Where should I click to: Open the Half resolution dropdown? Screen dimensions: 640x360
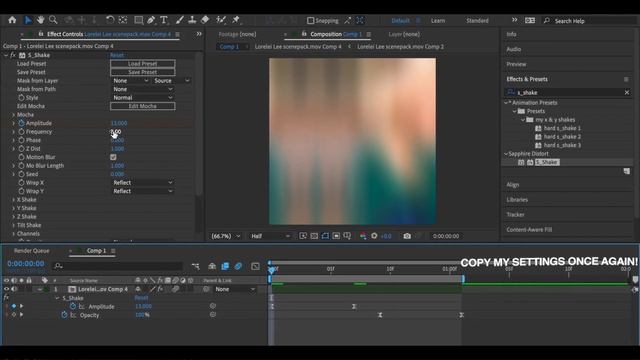click(270, 236)
